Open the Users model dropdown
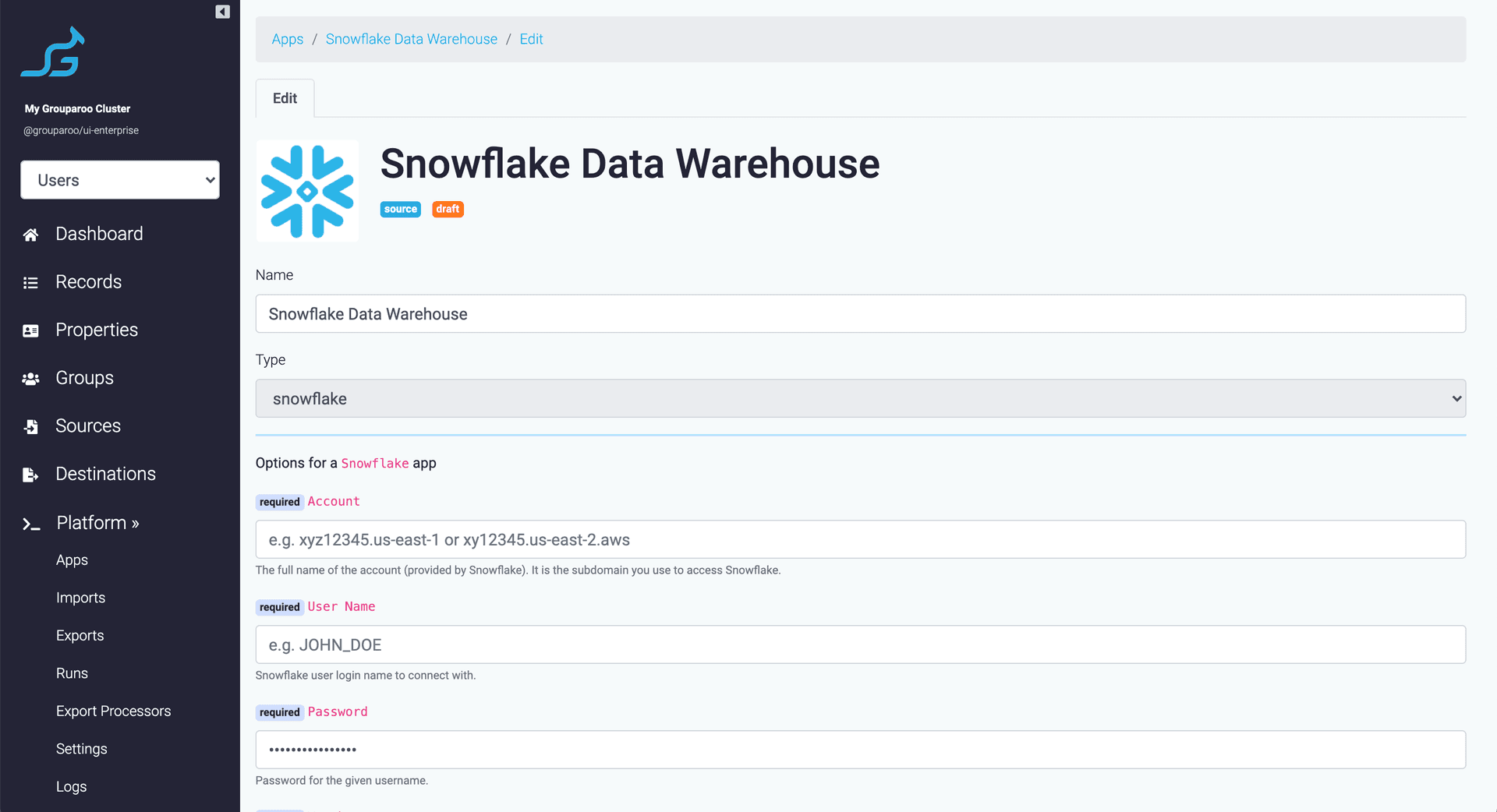Image resolution: width=1497 pixels, height=812 pixels. point(120,180)
